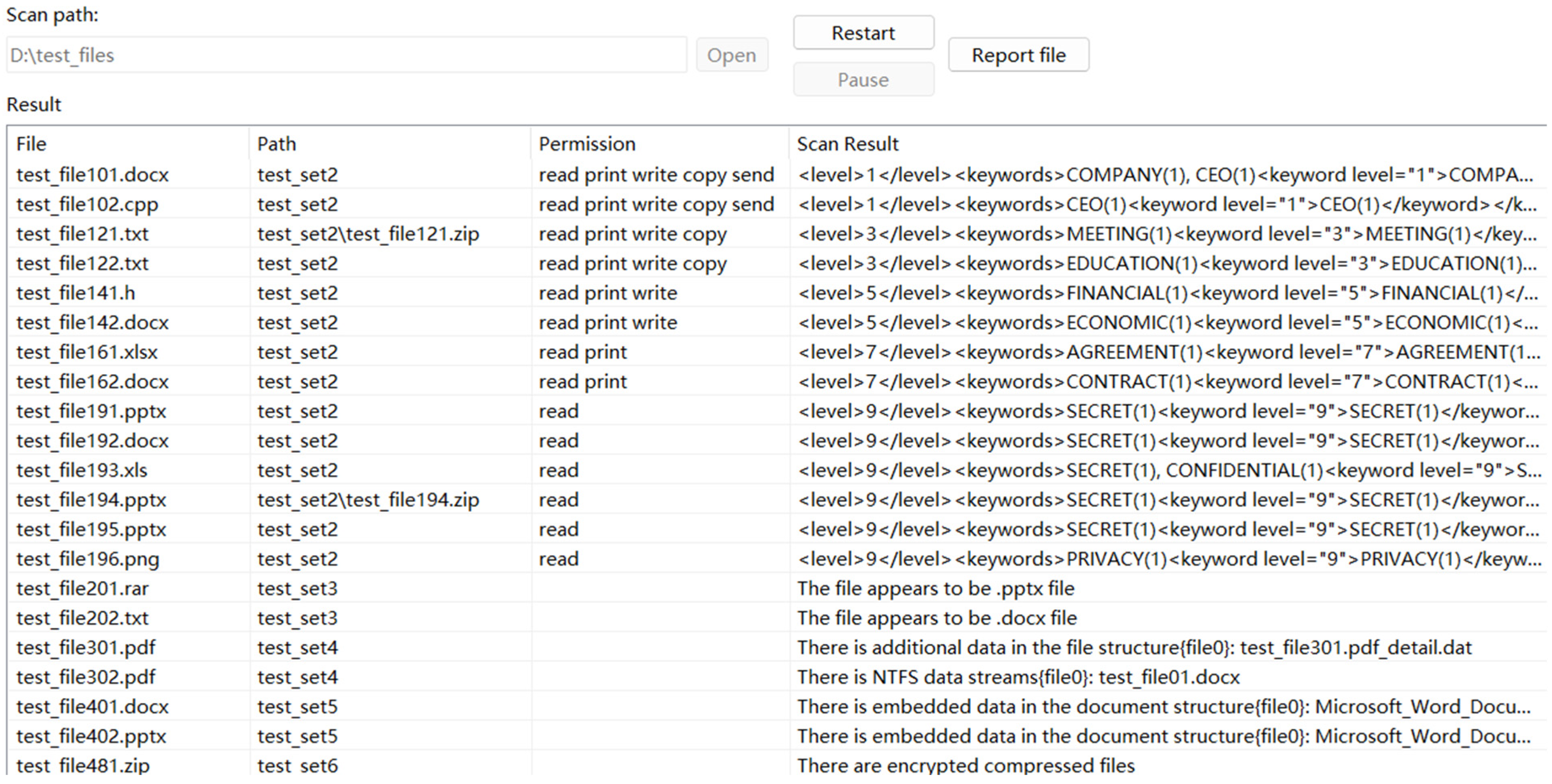Select the test_file196.png entry
The width and height of the screenshot is (1552, 784).
[88, 559]
